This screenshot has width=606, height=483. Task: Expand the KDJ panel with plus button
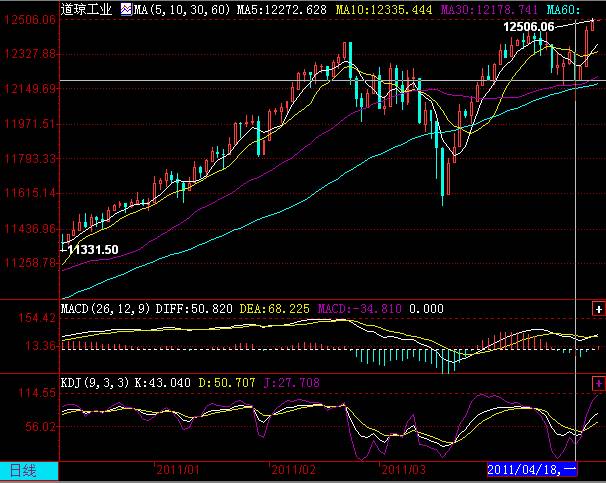click(x=599, y=383)
